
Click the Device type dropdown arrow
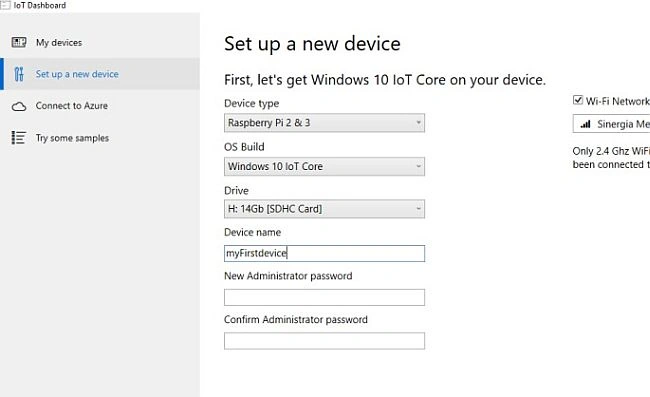418,123
